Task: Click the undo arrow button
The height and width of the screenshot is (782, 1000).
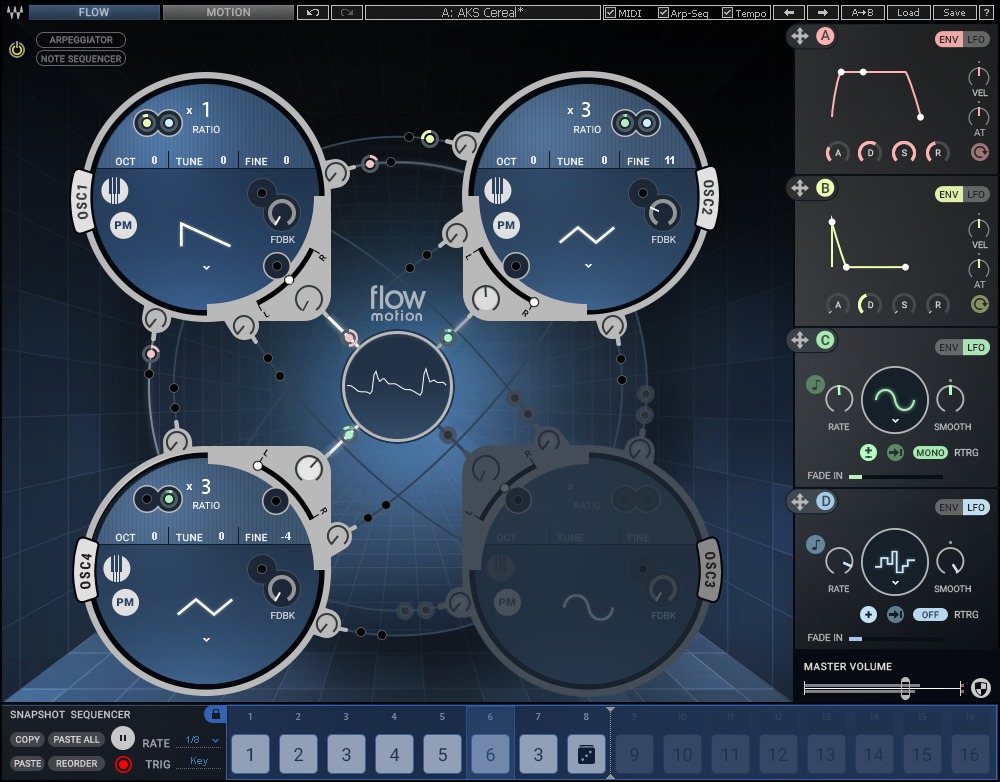Action: coord(312,12)
